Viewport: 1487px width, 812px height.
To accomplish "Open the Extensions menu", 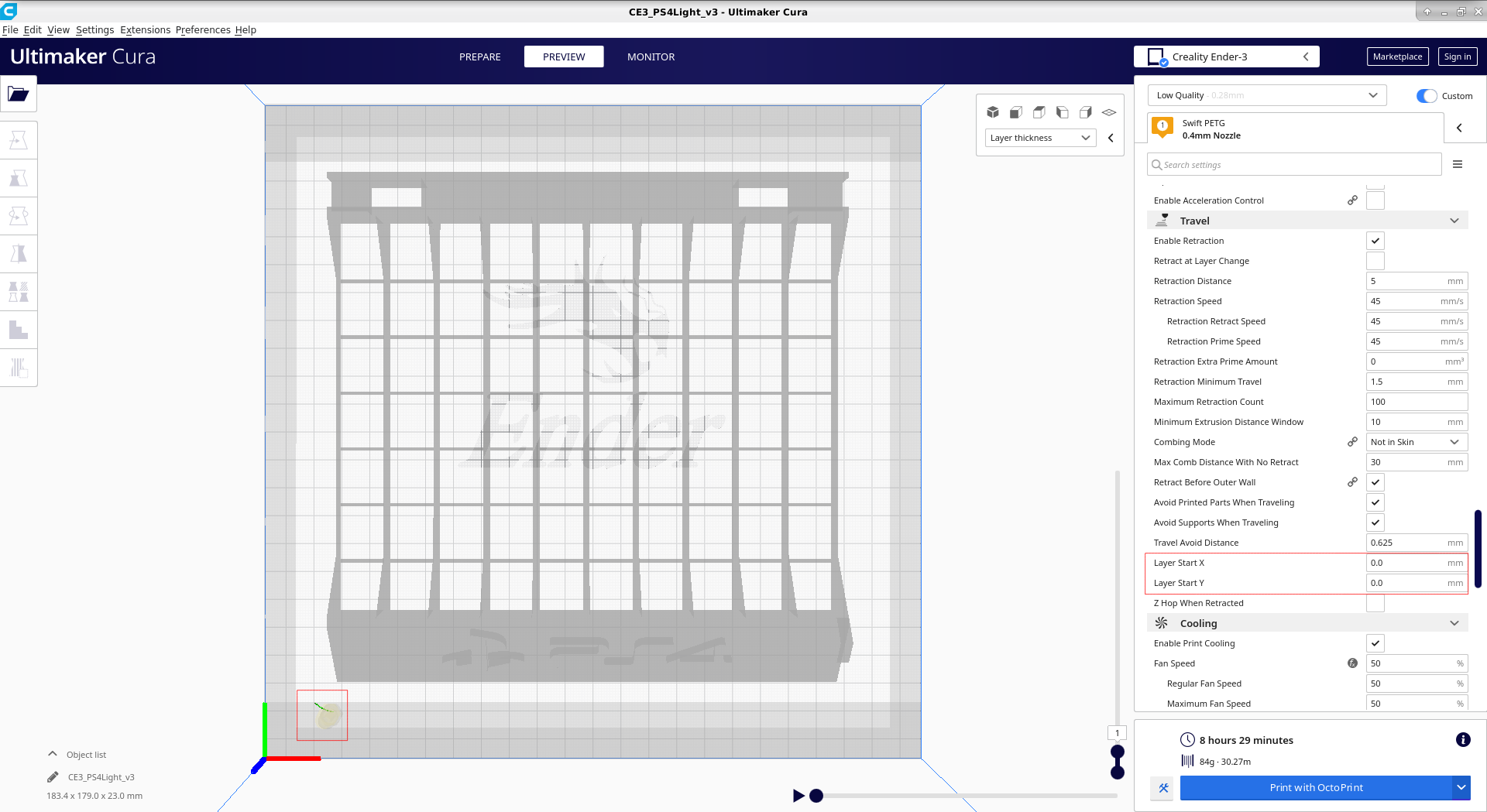I will 145,29.
